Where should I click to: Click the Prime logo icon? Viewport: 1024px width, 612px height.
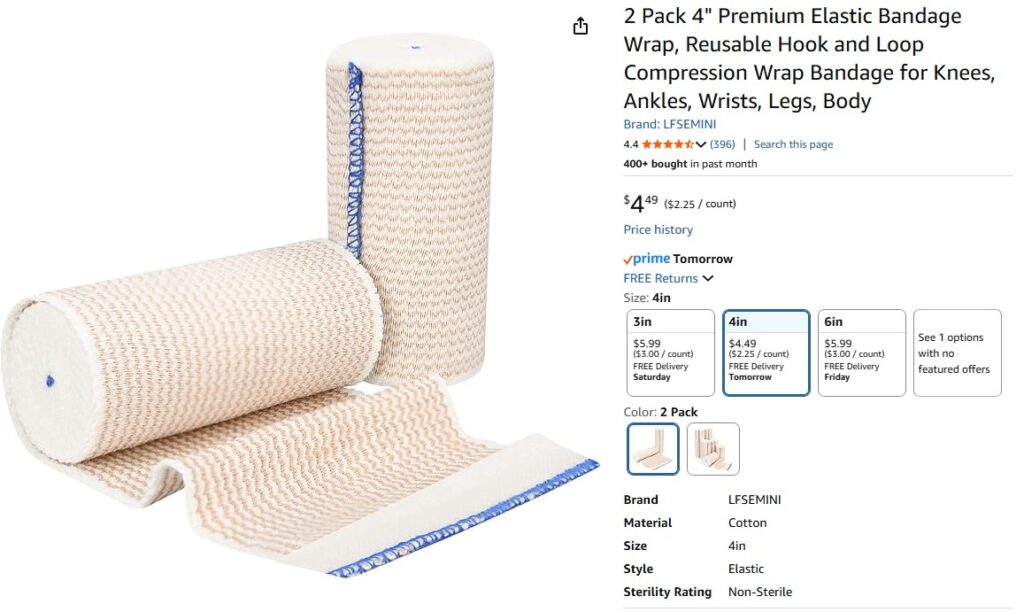click(x=647, y=259)
